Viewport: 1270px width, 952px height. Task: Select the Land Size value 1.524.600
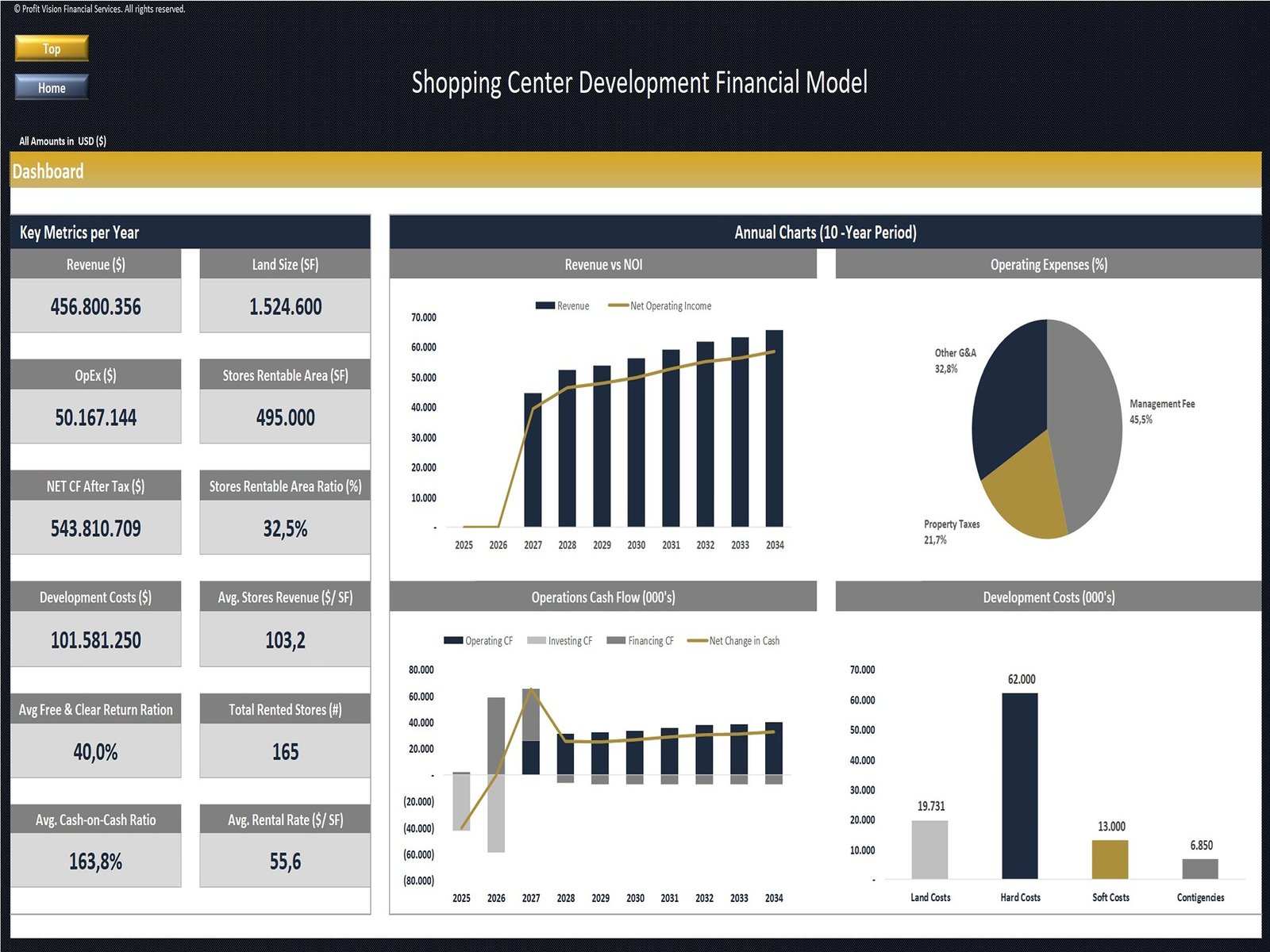[x=285, y=306]
